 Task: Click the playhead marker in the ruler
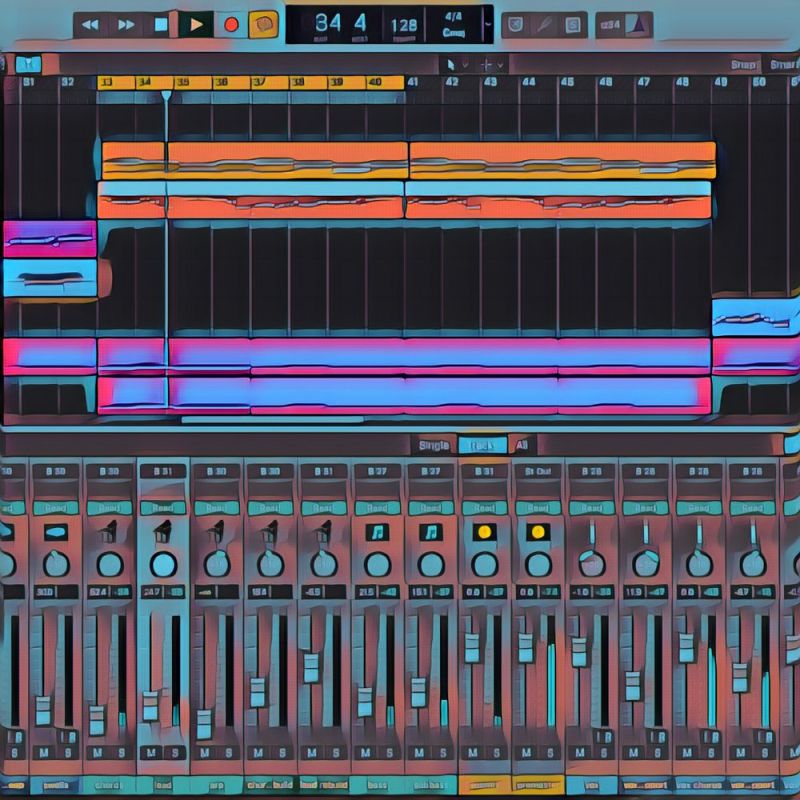click(166, 95)
